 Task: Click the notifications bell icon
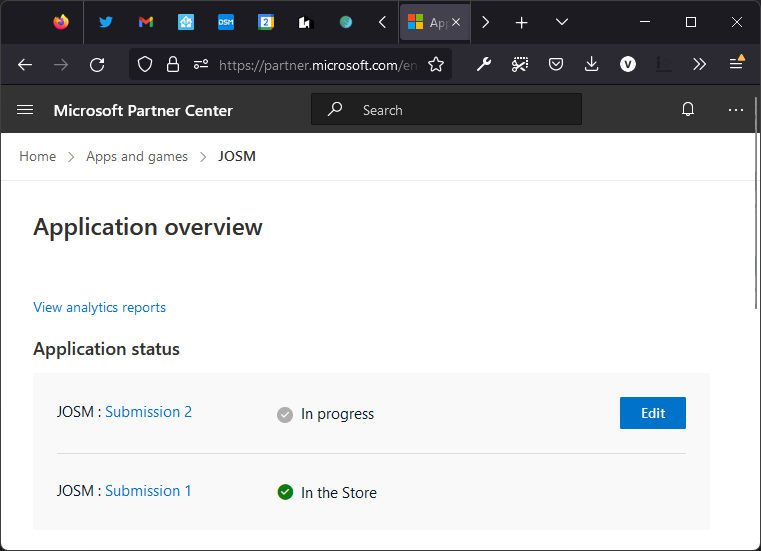tap(688, 110)
